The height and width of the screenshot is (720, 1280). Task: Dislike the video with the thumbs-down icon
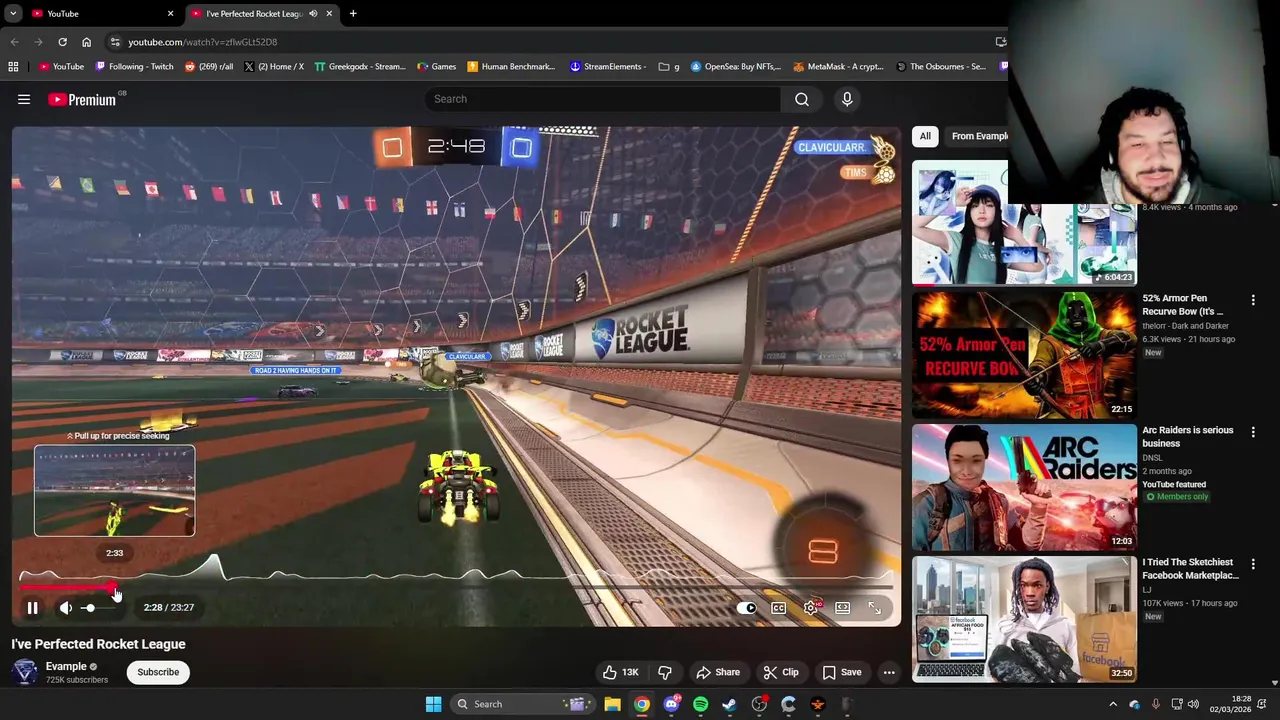click(x=664, y=672)
